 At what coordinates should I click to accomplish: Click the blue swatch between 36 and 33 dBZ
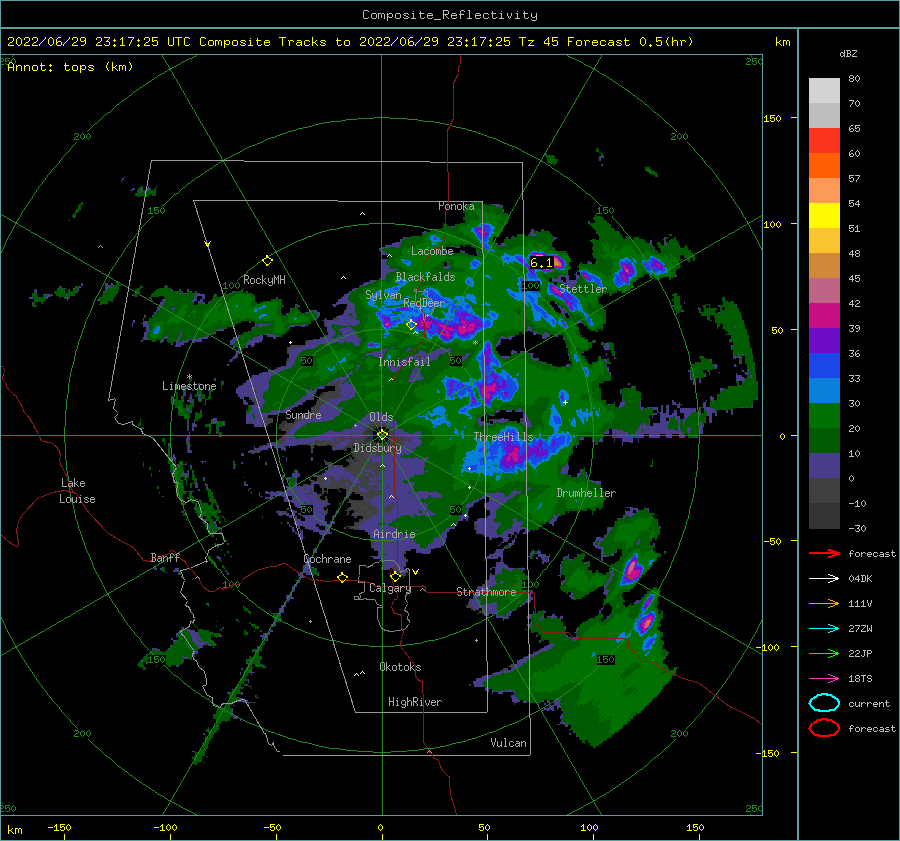click(x=824, y=366)
